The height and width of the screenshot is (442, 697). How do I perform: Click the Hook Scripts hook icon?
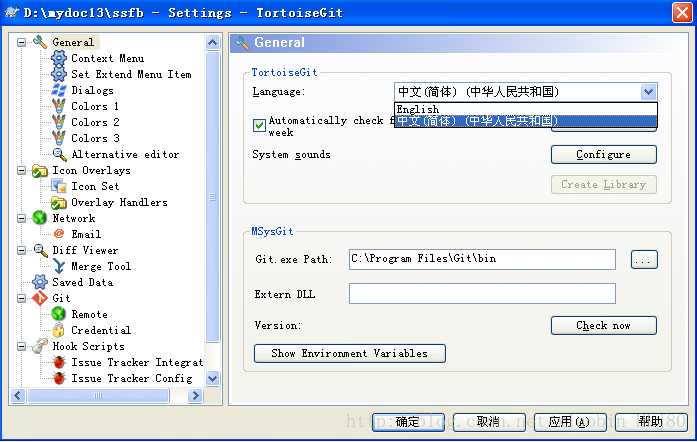pyautogui.click(x=40, y=346)
